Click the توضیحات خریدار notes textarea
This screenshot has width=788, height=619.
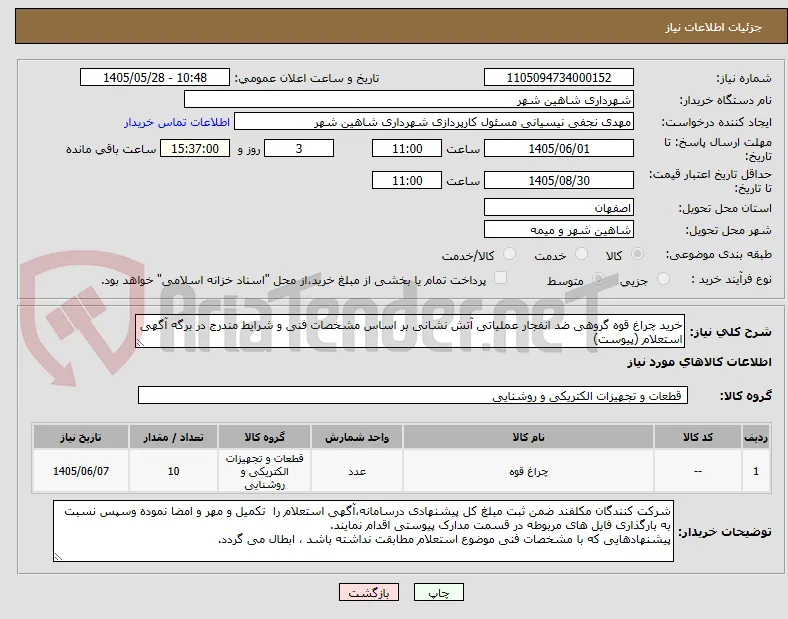pyautogui.click(x=363, y=531)
